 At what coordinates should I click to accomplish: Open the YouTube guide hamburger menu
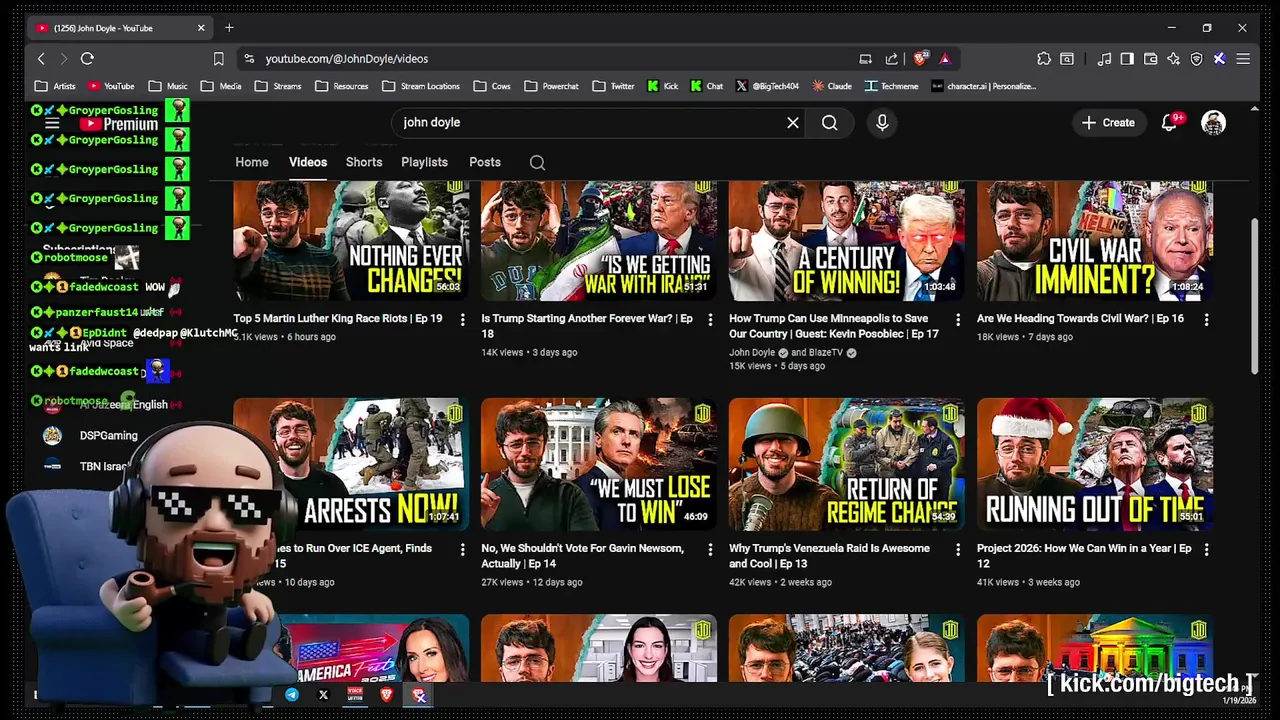point(52,124)
